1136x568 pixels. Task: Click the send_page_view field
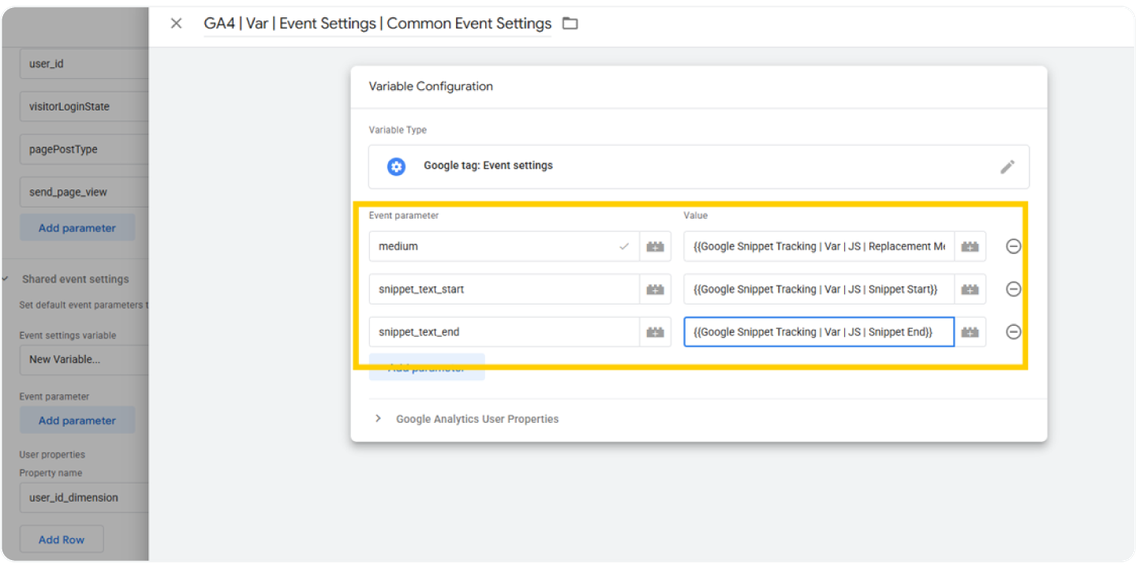84,192
